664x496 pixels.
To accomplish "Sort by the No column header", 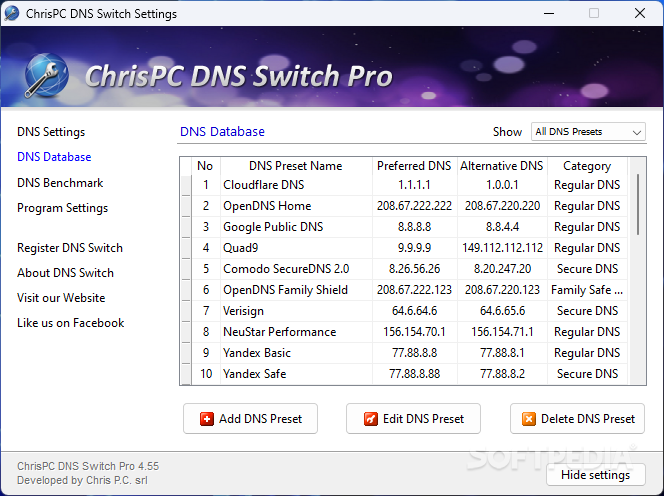I will [205, 166].
